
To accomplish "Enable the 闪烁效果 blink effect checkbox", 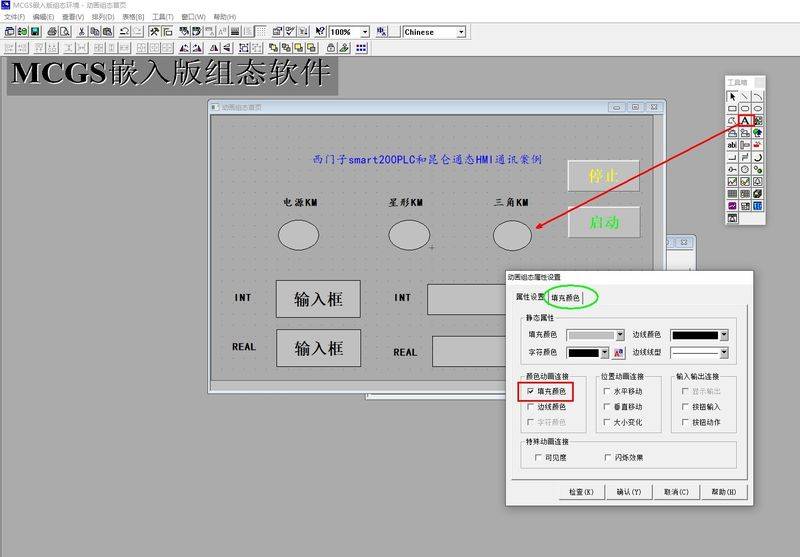I will pos(608,458).
